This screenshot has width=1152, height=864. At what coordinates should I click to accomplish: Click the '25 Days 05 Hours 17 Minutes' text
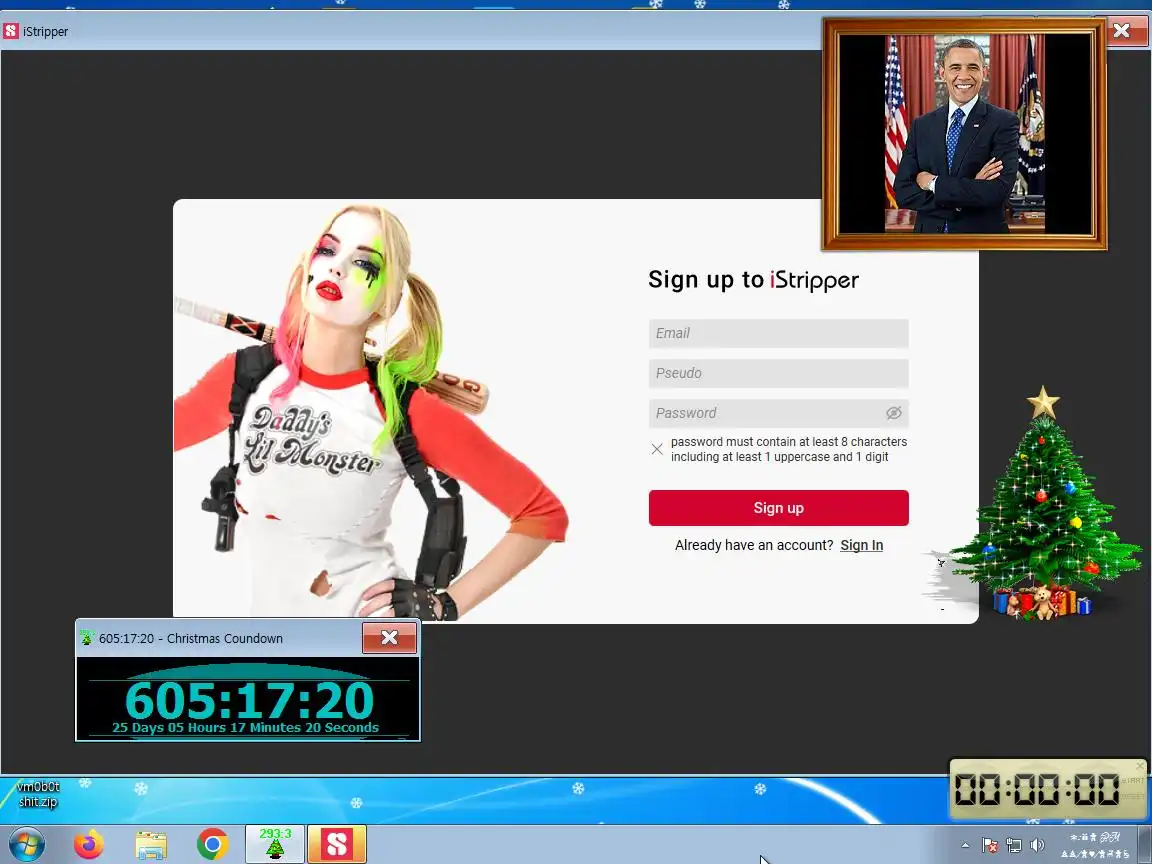[245, 727]
